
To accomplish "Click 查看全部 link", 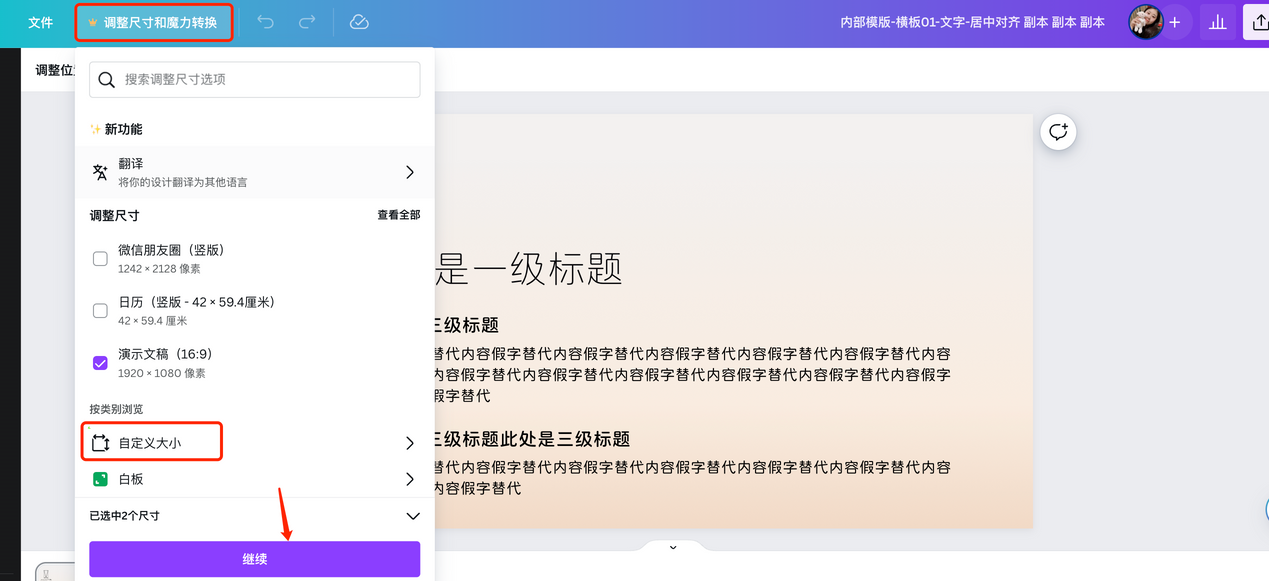I will point(398,215).
